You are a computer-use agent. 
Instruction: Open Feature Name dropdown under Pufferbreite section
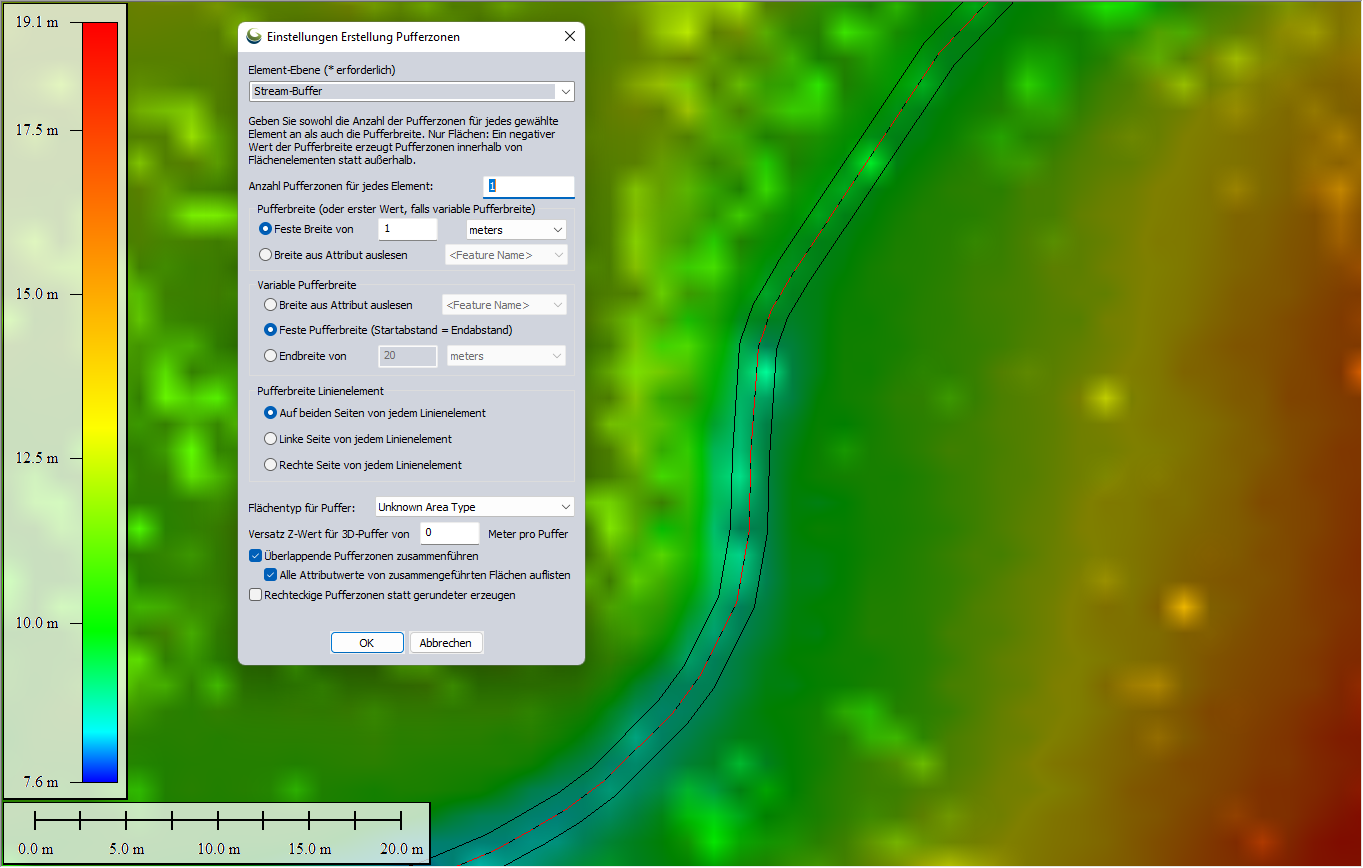pyautogui.click(x=506, y=255)
